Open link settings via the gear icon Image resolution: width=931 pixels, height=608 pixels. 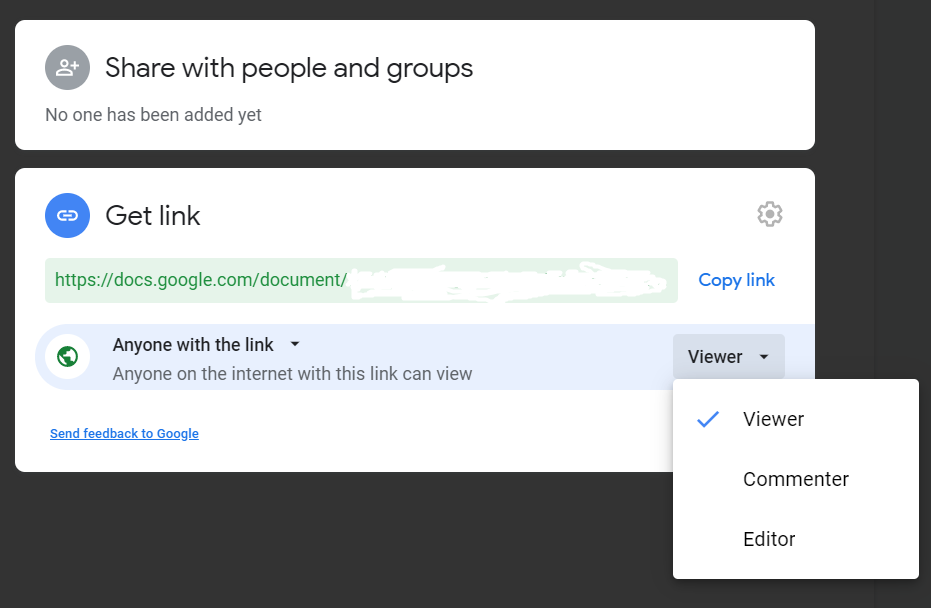pos(769,214)
